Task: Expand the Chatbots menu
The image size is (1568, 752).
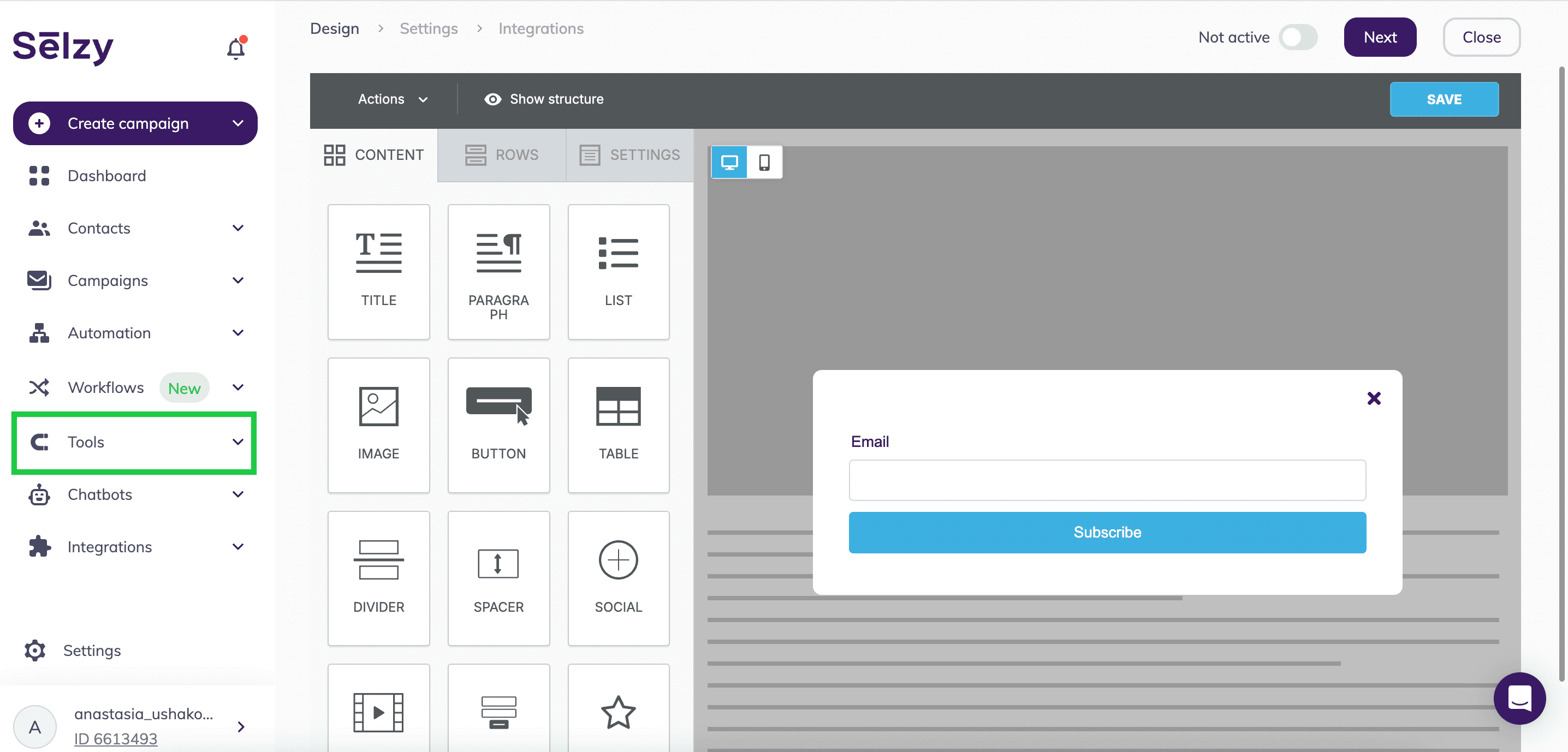Action: pyautogui.click(x=238, y=494)
